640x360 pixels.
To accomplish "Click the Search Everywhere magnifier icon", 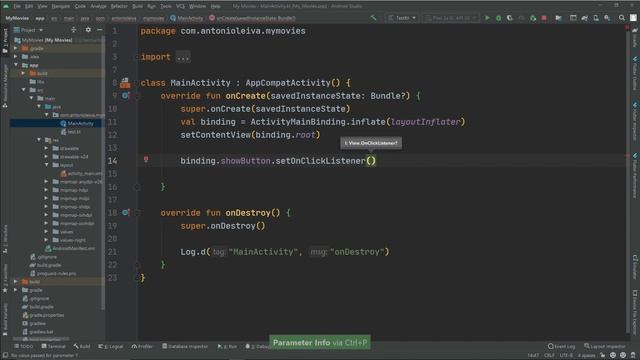I will 622,18.
